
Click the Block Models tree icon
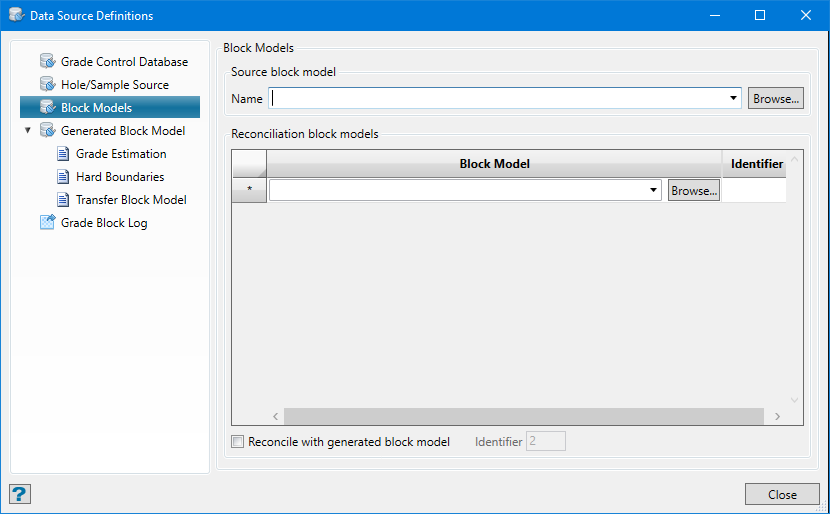(47, 108)
